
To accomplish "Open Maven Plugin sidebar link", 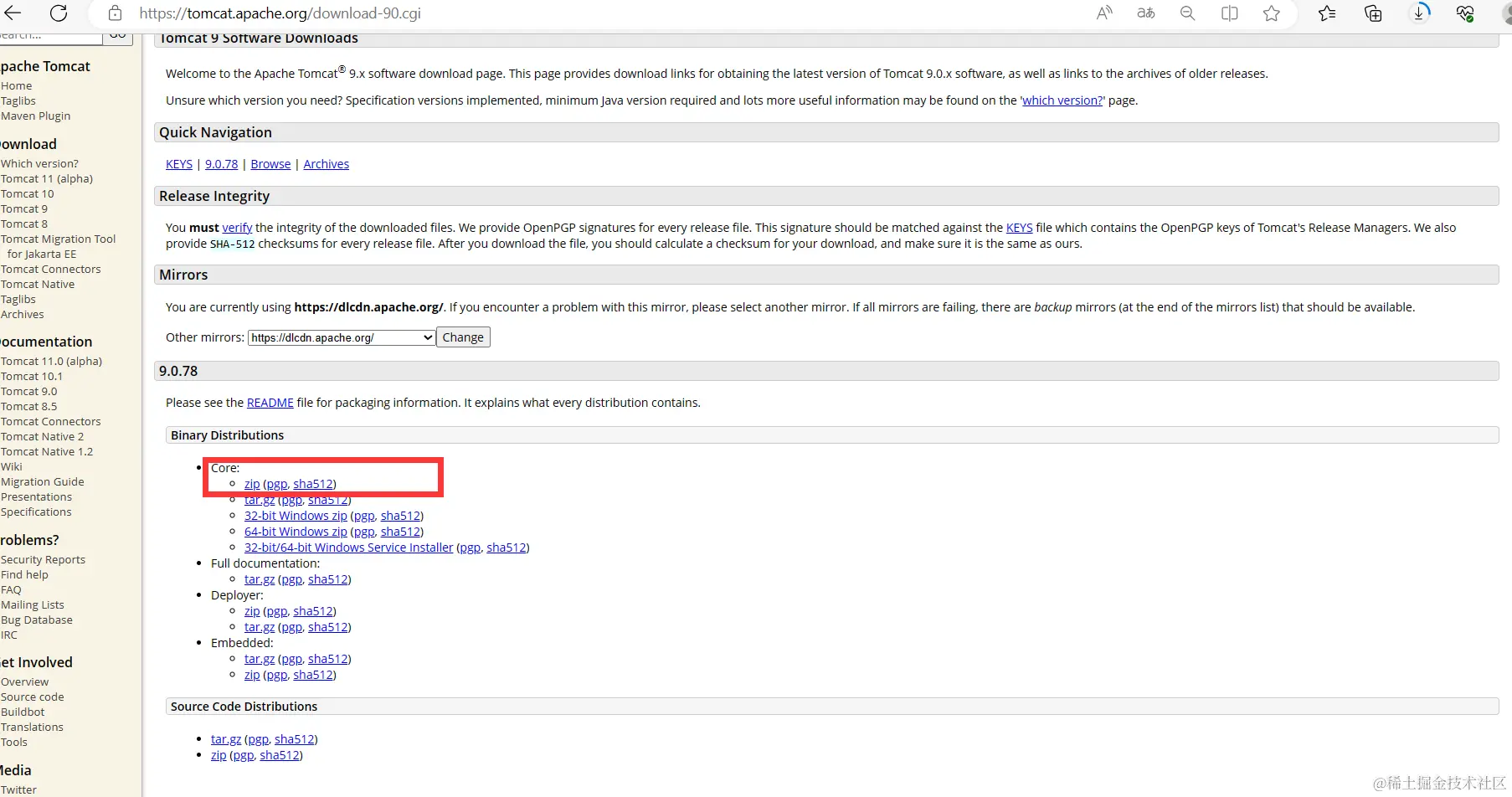I will coord(36,116).
